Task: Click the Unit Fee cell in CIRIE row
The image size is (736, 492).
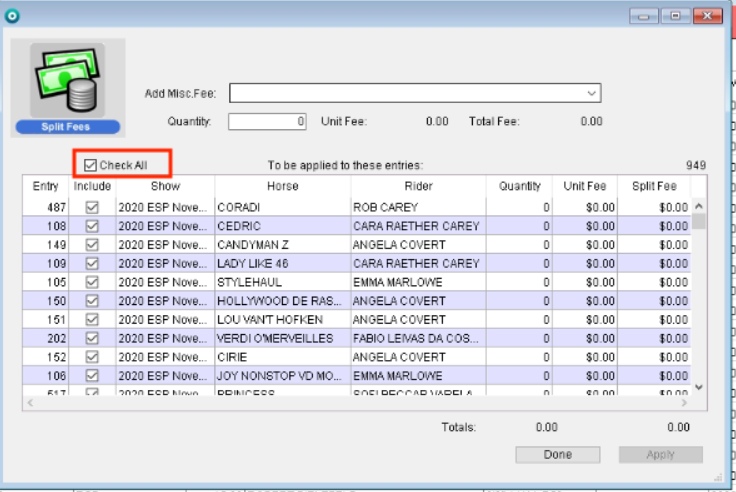Action: click(585, 357)
